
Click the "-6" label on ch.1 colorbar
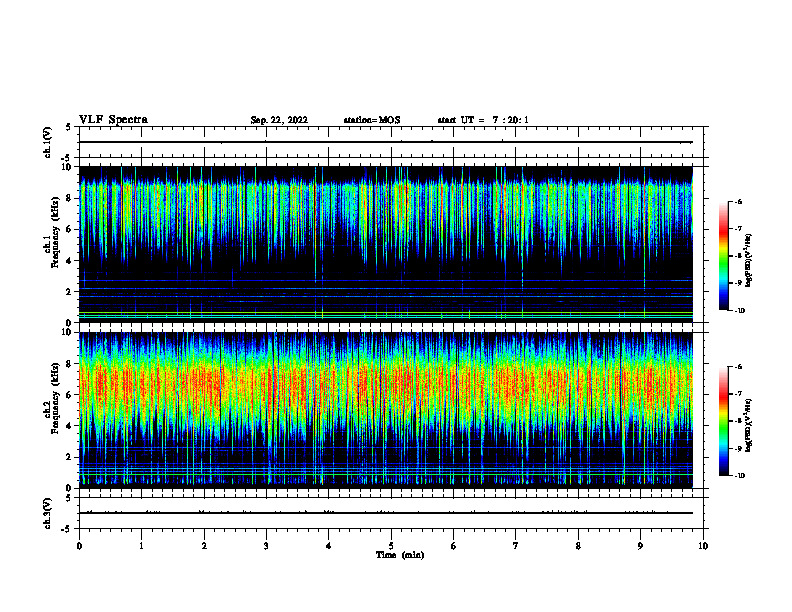coord(738,201)
